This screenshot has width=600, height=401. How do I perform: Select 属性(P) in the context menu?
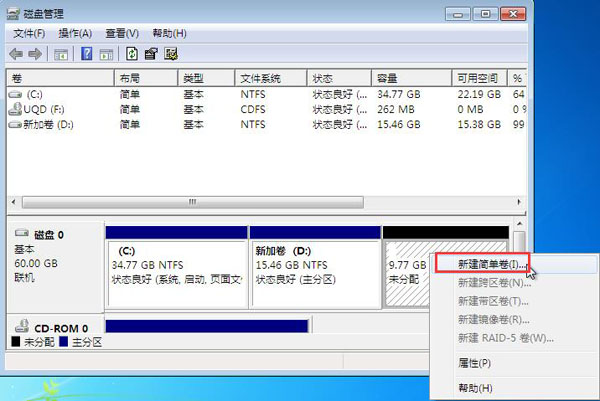click(474, 362)
